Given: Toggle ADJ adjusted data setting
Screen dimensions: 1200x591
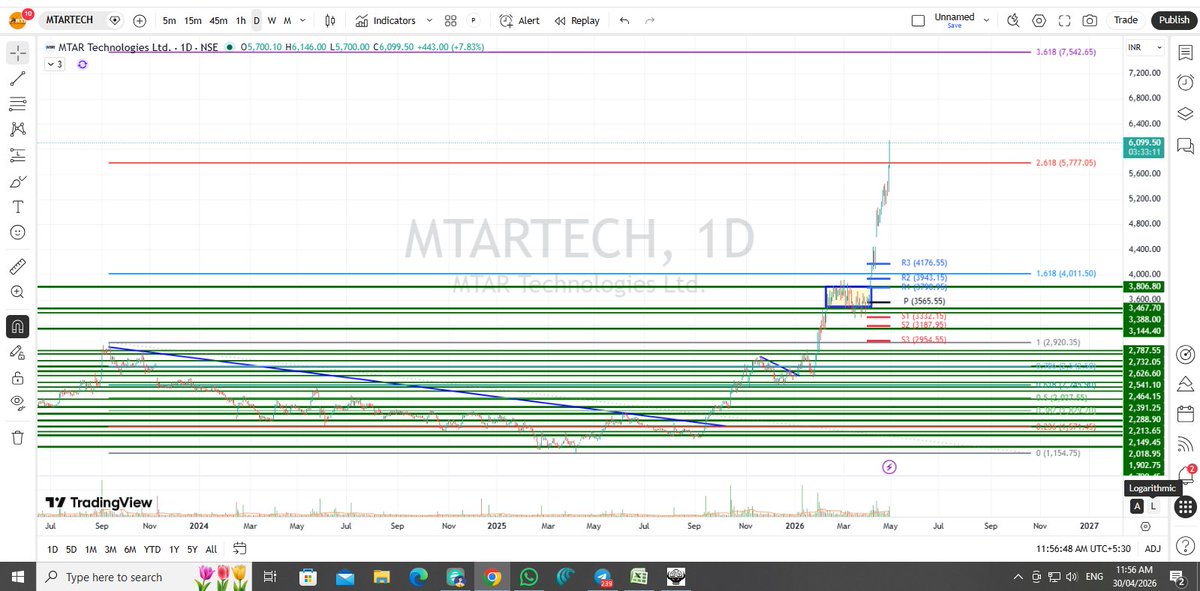Looking at the screenshot, I should [1153, 549].
